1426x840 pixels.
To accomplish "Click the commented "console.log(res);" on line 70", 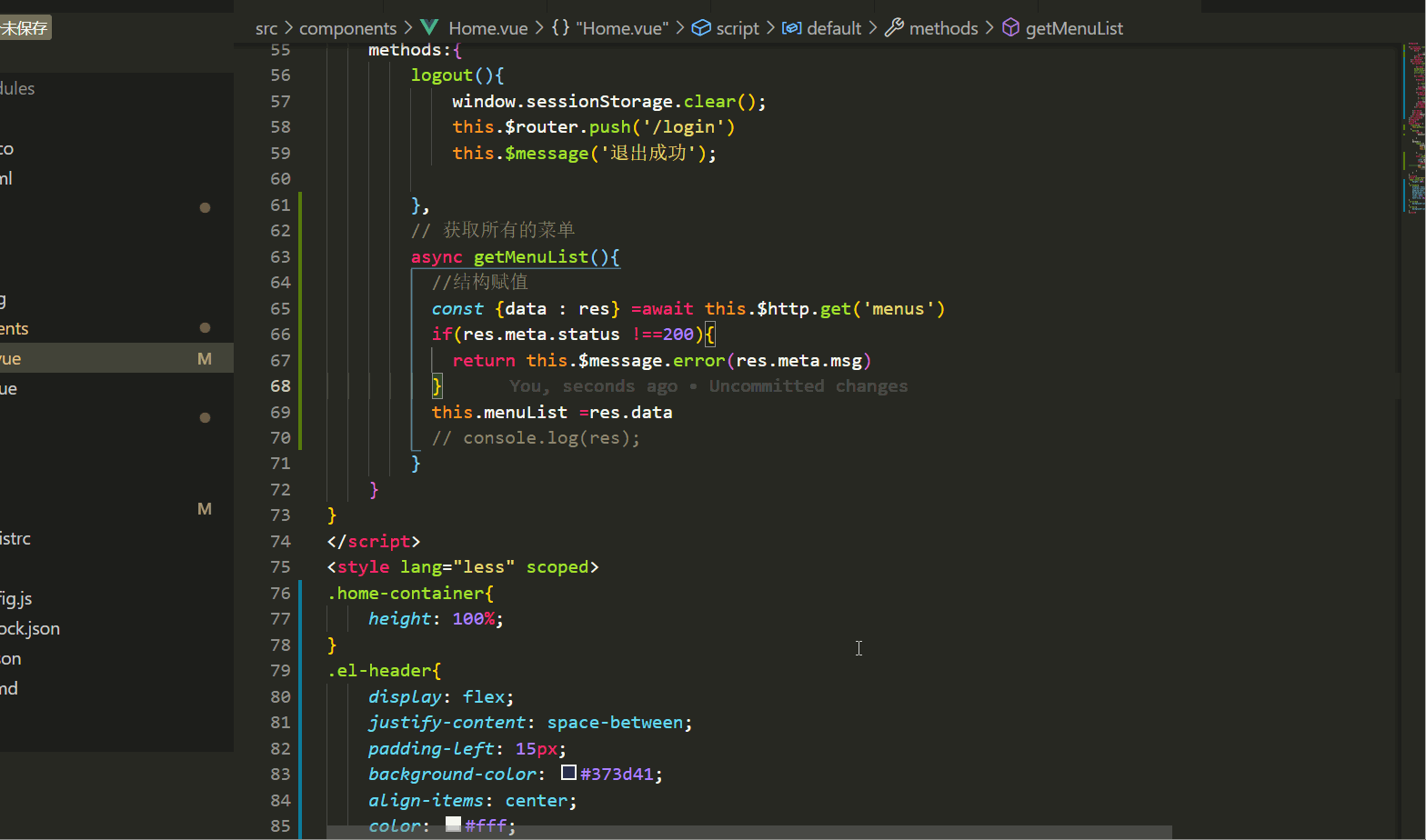I will pos(552,438).
